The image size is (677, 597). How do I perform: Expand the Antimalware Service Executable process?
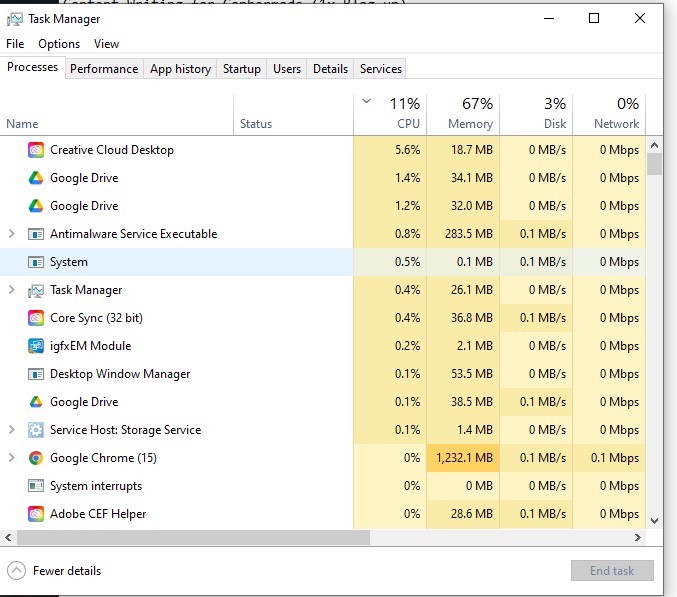(12, 234)
